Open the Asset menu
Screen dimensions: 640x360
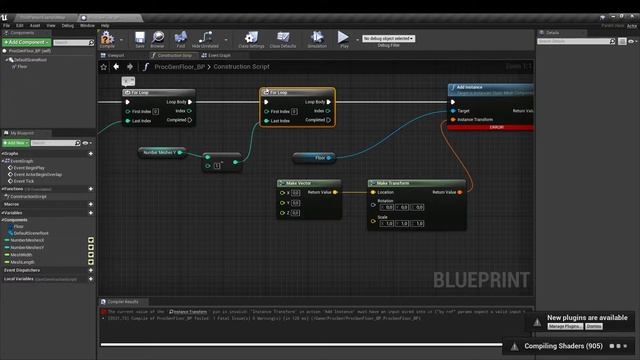point(35,25)
